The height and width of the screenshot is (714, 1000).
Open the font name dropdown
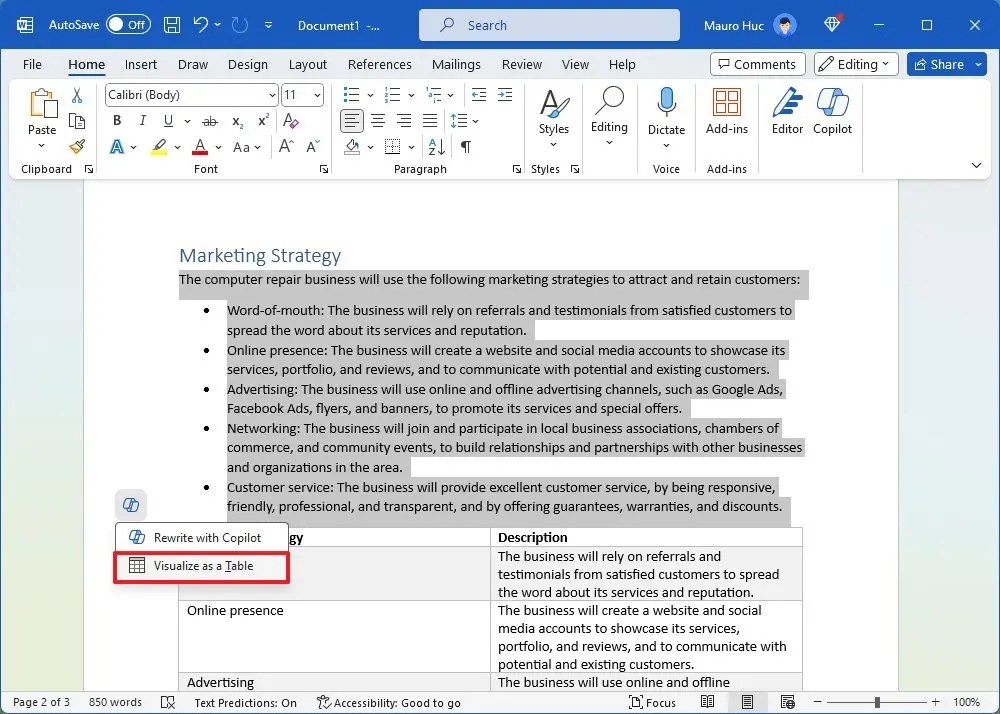tap(271, 95)
